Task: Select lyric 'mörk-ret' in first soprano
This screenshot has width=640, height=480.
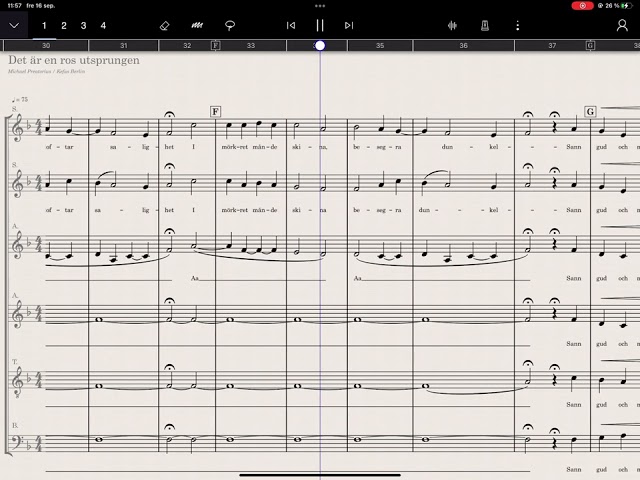Action: (234, 147)
